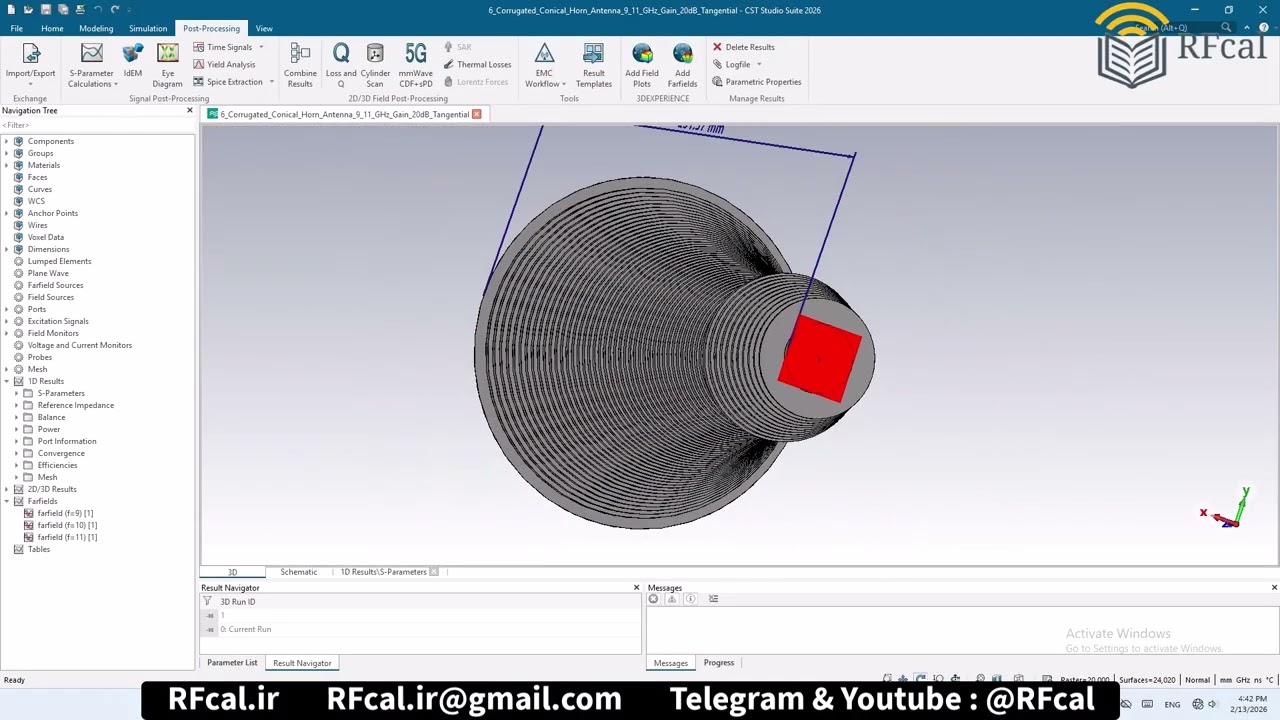1280x720 pixels.
Task: Close the antenna project document tab
Action: click(477, 114)
